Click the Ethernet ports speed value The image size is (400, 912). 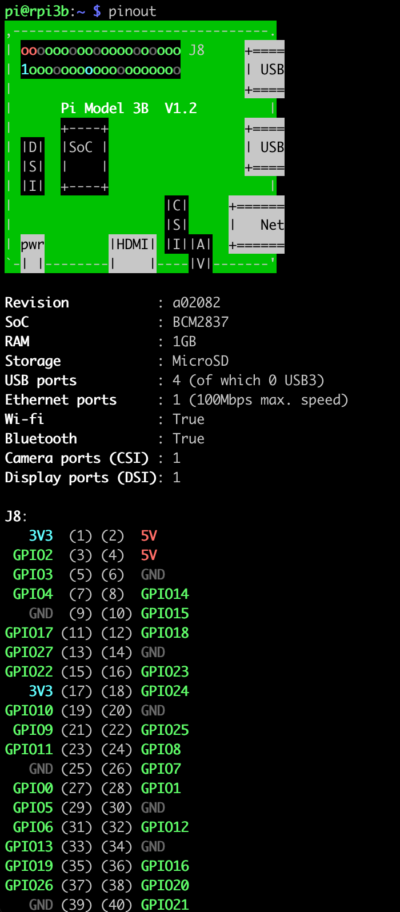click(260, 400)
